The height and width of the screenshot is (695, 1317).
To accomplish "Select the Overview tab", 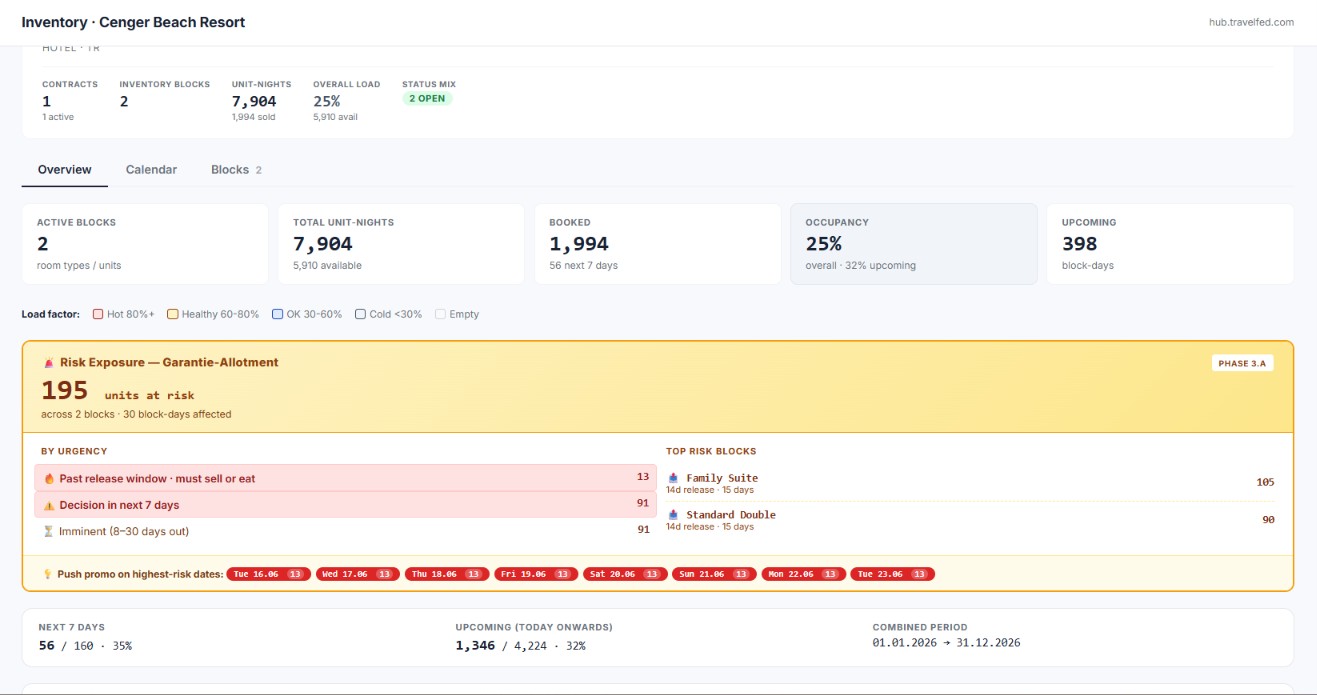I will (x=65, y=170).
